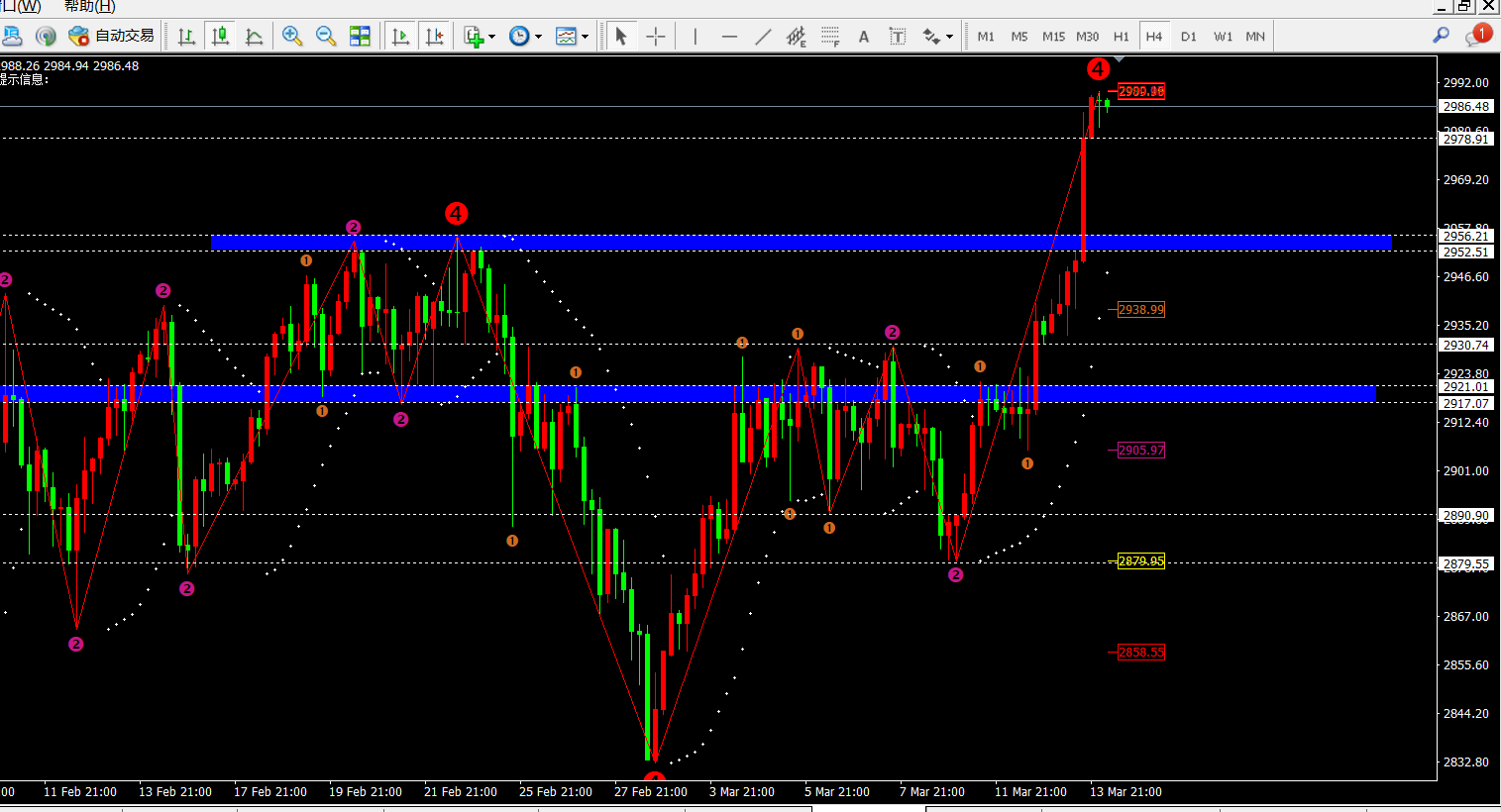This screenshot has width=1501, height=812.
Task: Toggle chart shift from right border
Action: click(434, 37)
